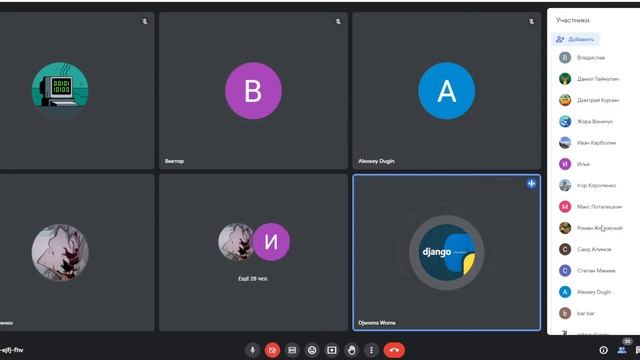Click the muted mic icon on Виктор tile
640x360 pixels.
click(x=338, y=21)
